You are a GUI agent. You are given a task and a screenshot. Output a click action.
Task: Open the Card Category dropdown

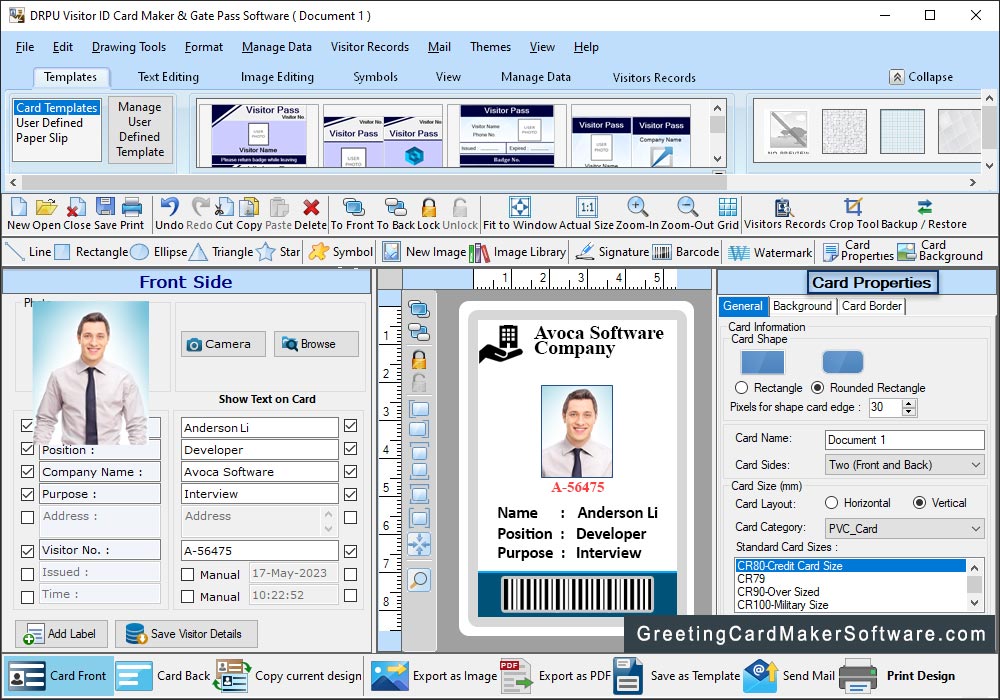tap(904, 529)
